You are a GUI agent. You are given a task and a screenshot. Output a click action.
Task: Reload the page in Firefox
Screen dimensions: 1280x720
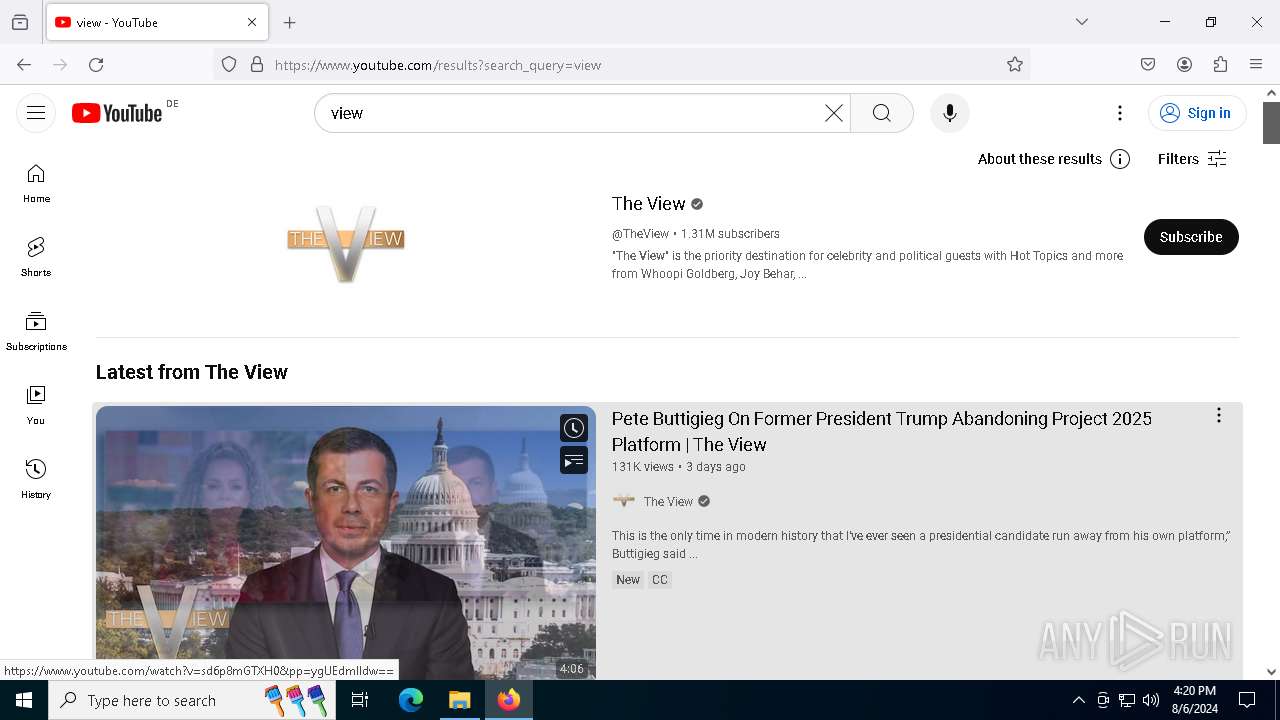96,65
